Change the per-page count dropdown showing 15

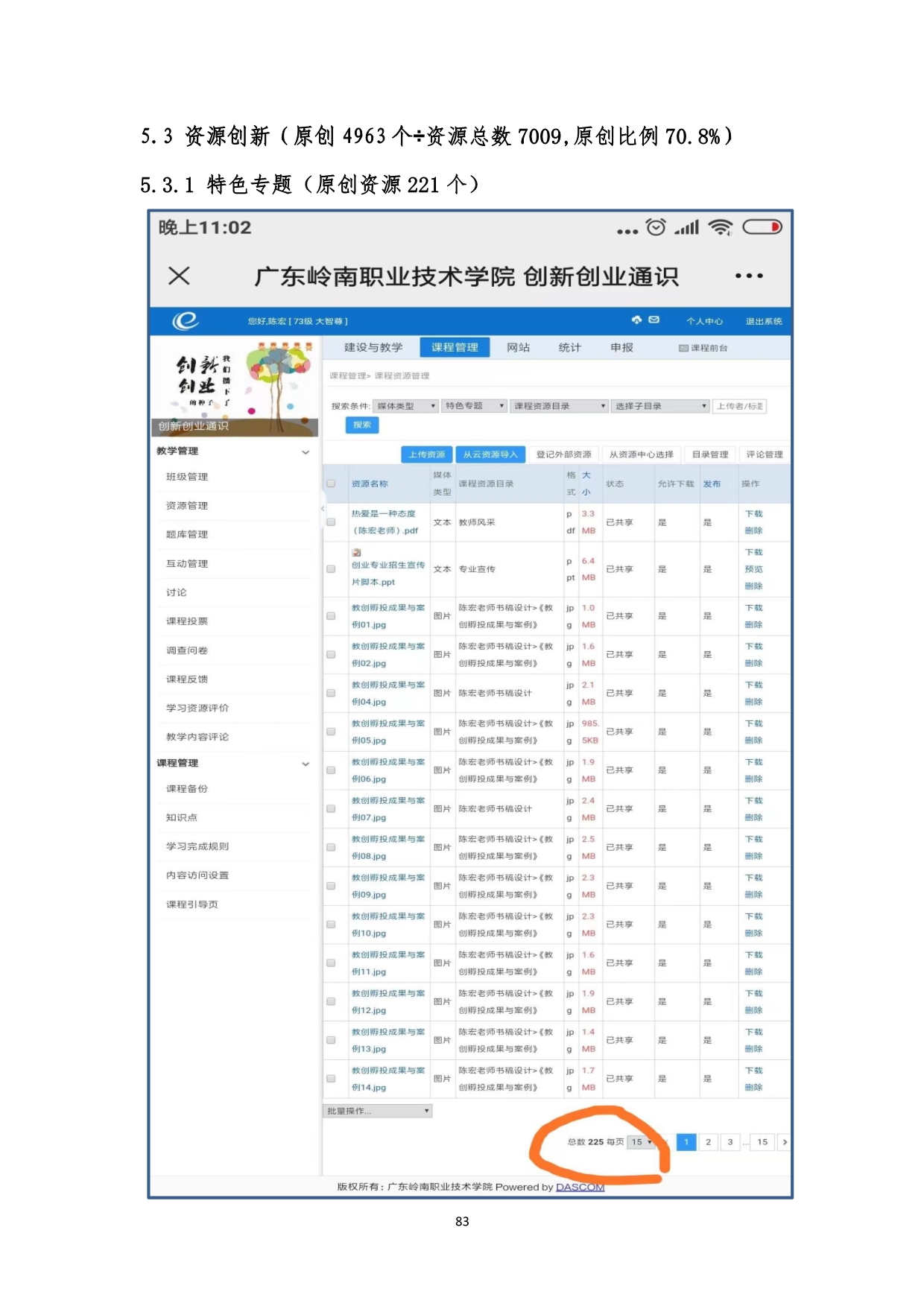tap(642, 1141)
